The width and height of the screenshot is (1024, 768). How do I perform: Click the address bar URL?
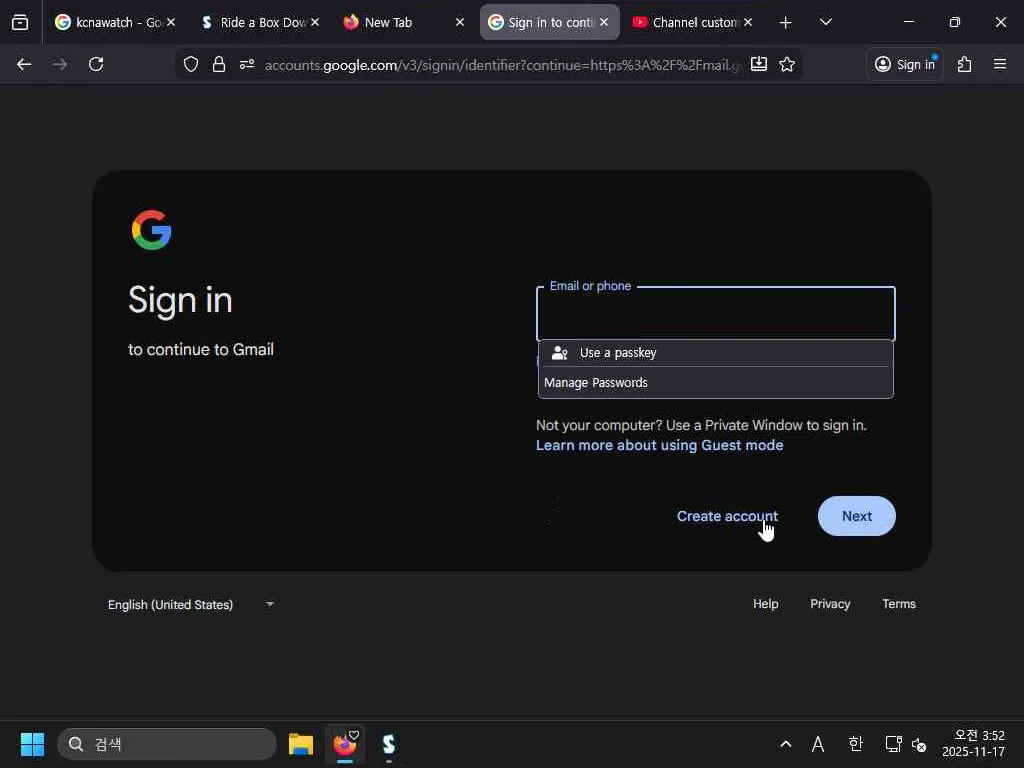pos(503,65)
